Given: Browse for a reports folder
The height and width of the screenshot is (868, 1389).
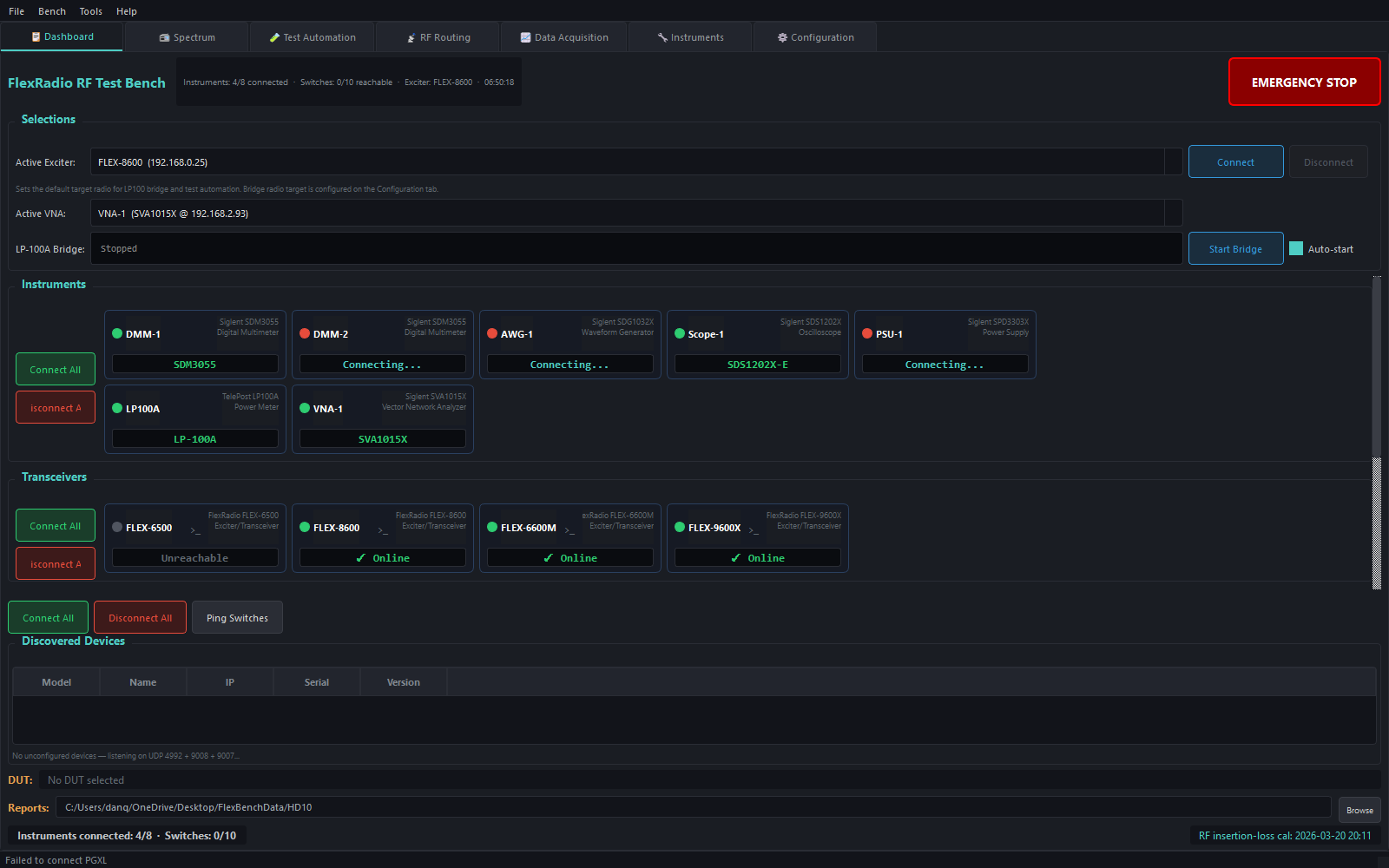Looking at the screenshot, I should click(x=1359, y=810).
